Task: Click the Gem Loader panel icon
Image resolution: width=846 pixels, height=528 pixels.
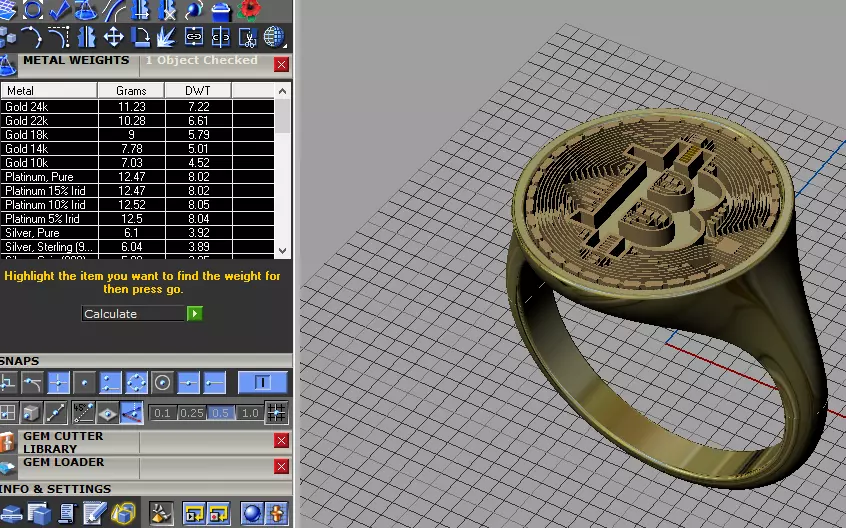Action: coord(8,467)
